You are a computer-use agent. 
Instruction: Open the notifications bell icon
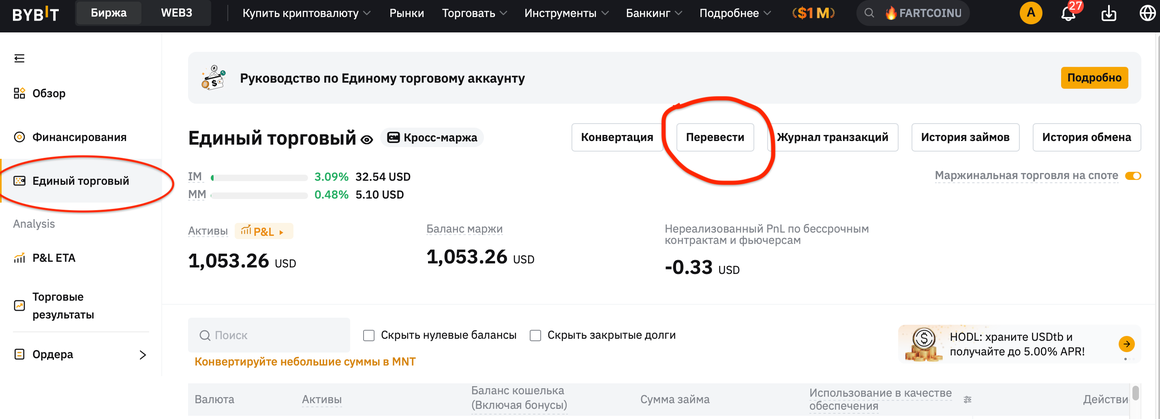pyautogui.click(x=1068, y=13)
